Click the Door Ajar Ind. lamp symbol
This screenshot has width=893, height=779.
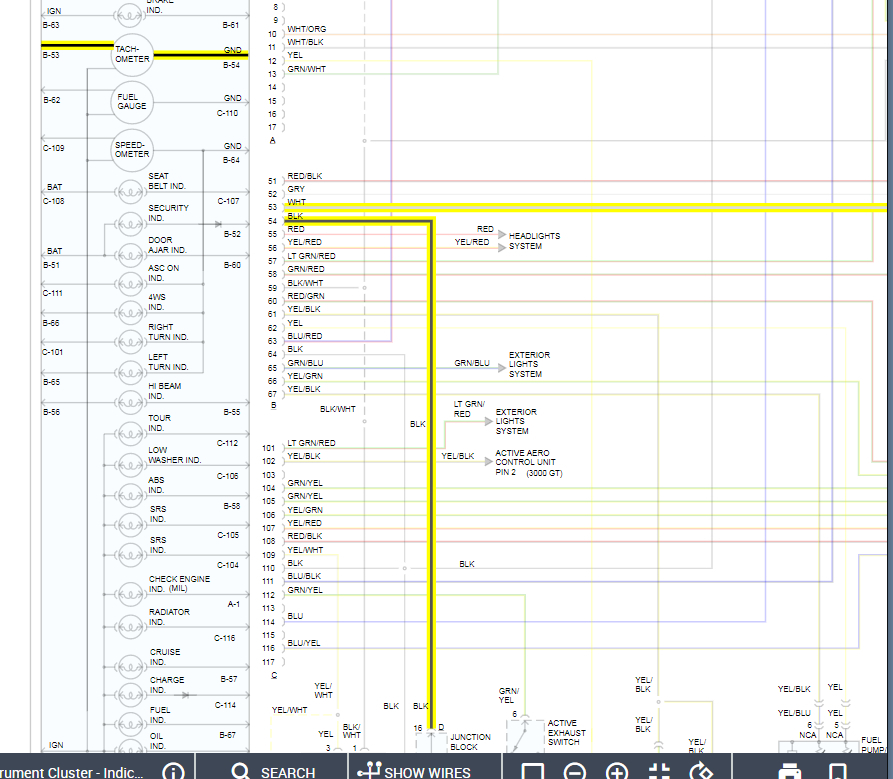pos(129,255)
